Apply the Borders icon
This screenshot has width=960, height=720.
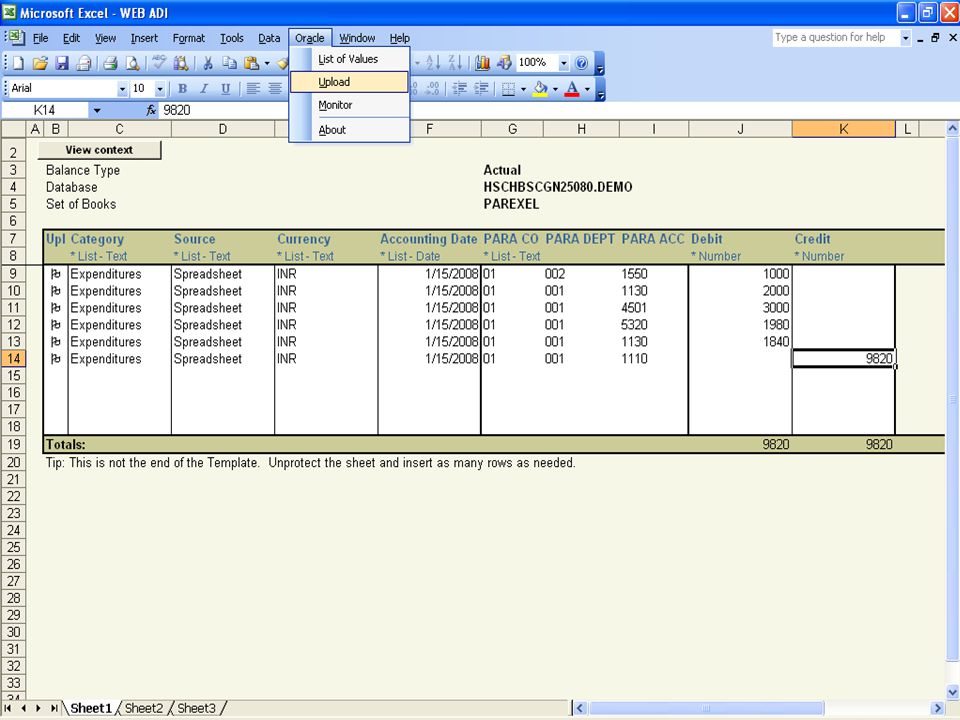tap(508, 89)
